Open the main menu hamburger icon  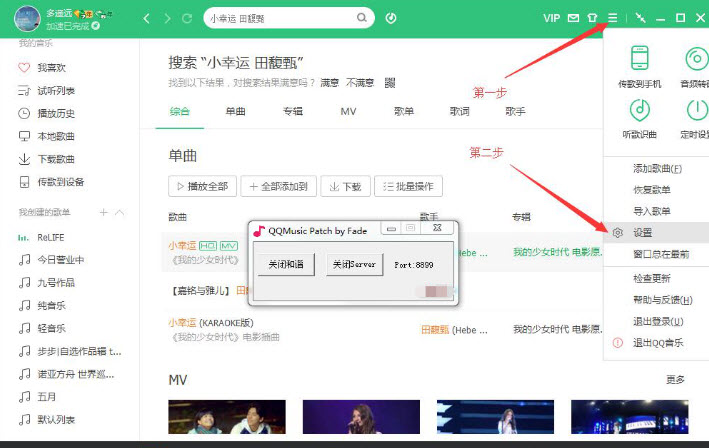pos(613,18)
